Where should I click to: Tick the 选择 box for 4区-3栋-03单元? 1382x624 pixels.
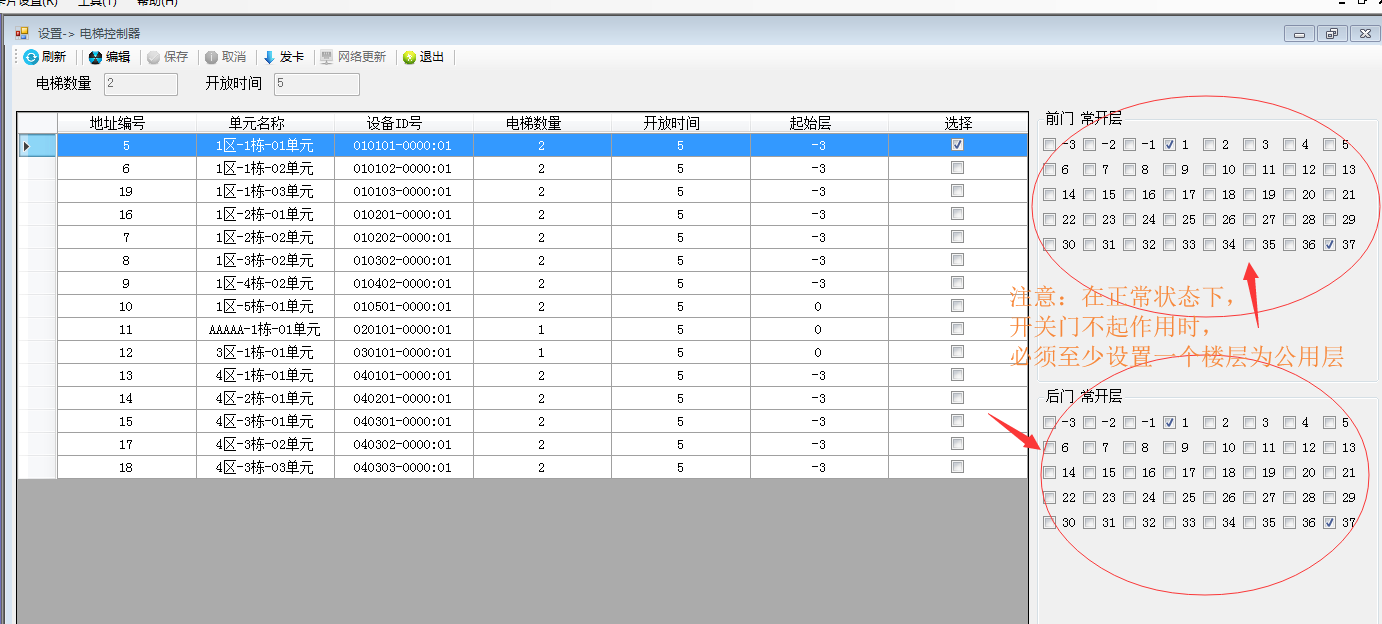[x=958, y=467]
